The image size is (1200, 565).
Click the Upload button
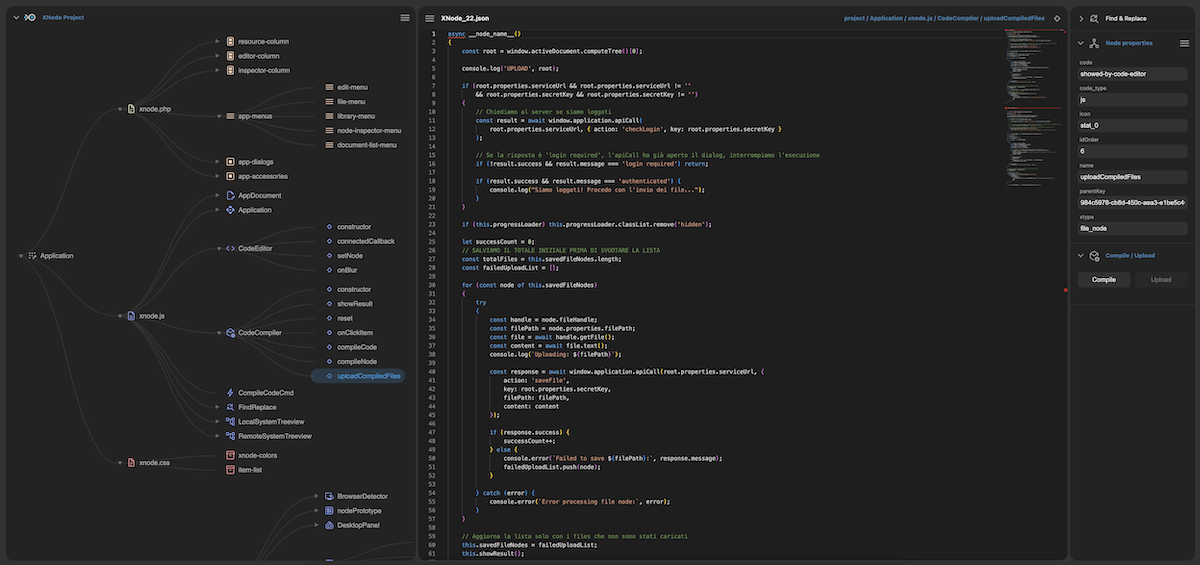click(1160, 279)
